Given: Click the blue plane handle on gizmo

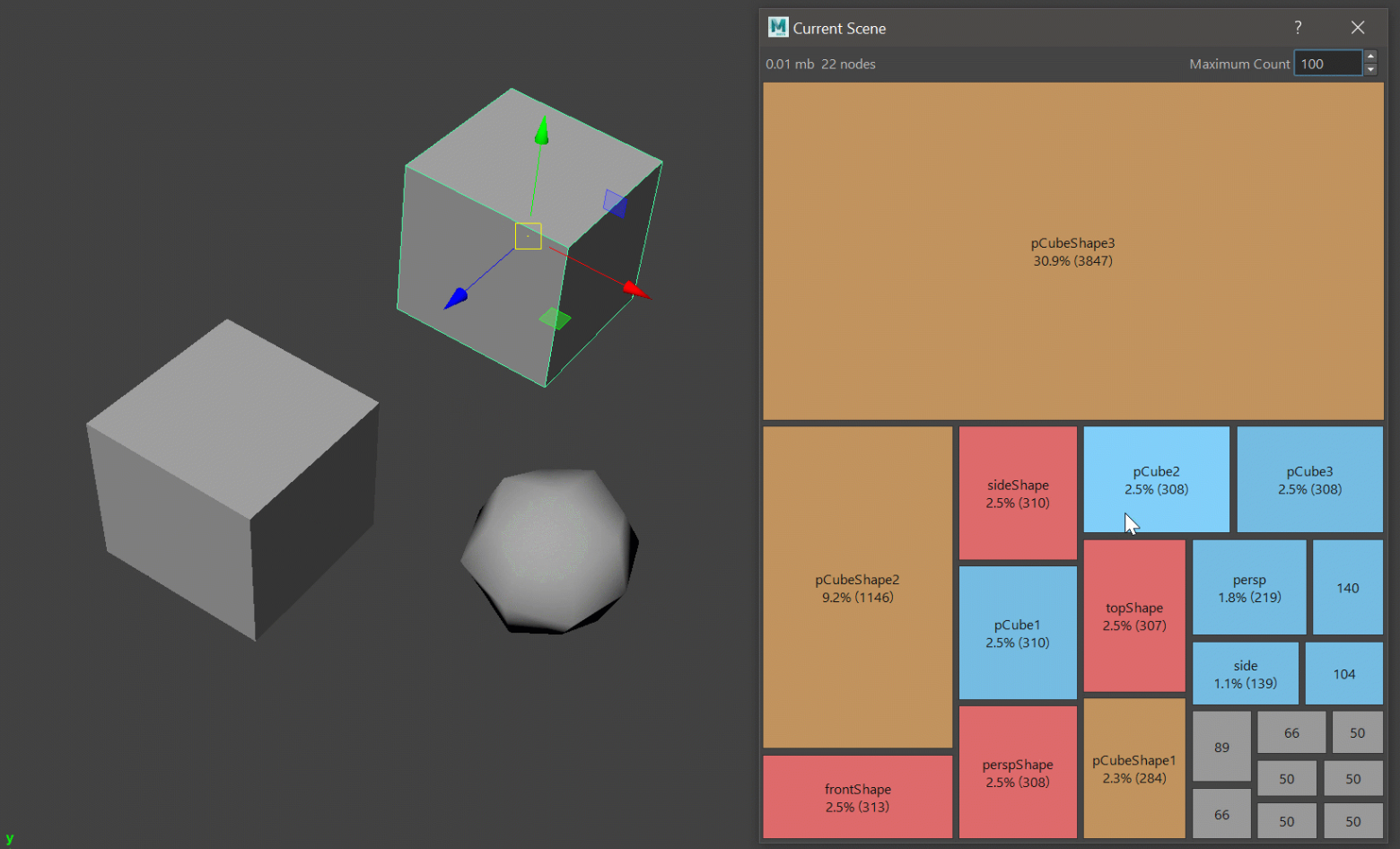Looking at the screenshot, I should tap(615, 203).
